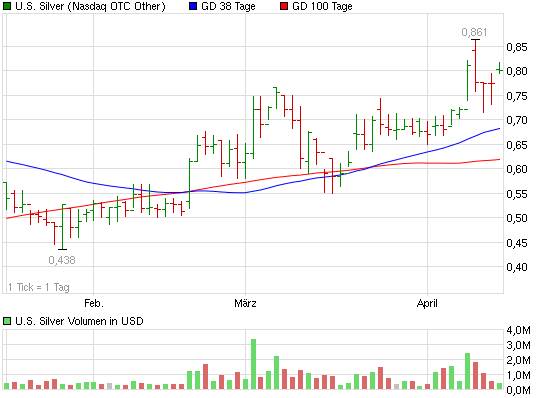
Task: Click the 0,65 price axis label
Action: pyautogui.click(x=517, y=145)
